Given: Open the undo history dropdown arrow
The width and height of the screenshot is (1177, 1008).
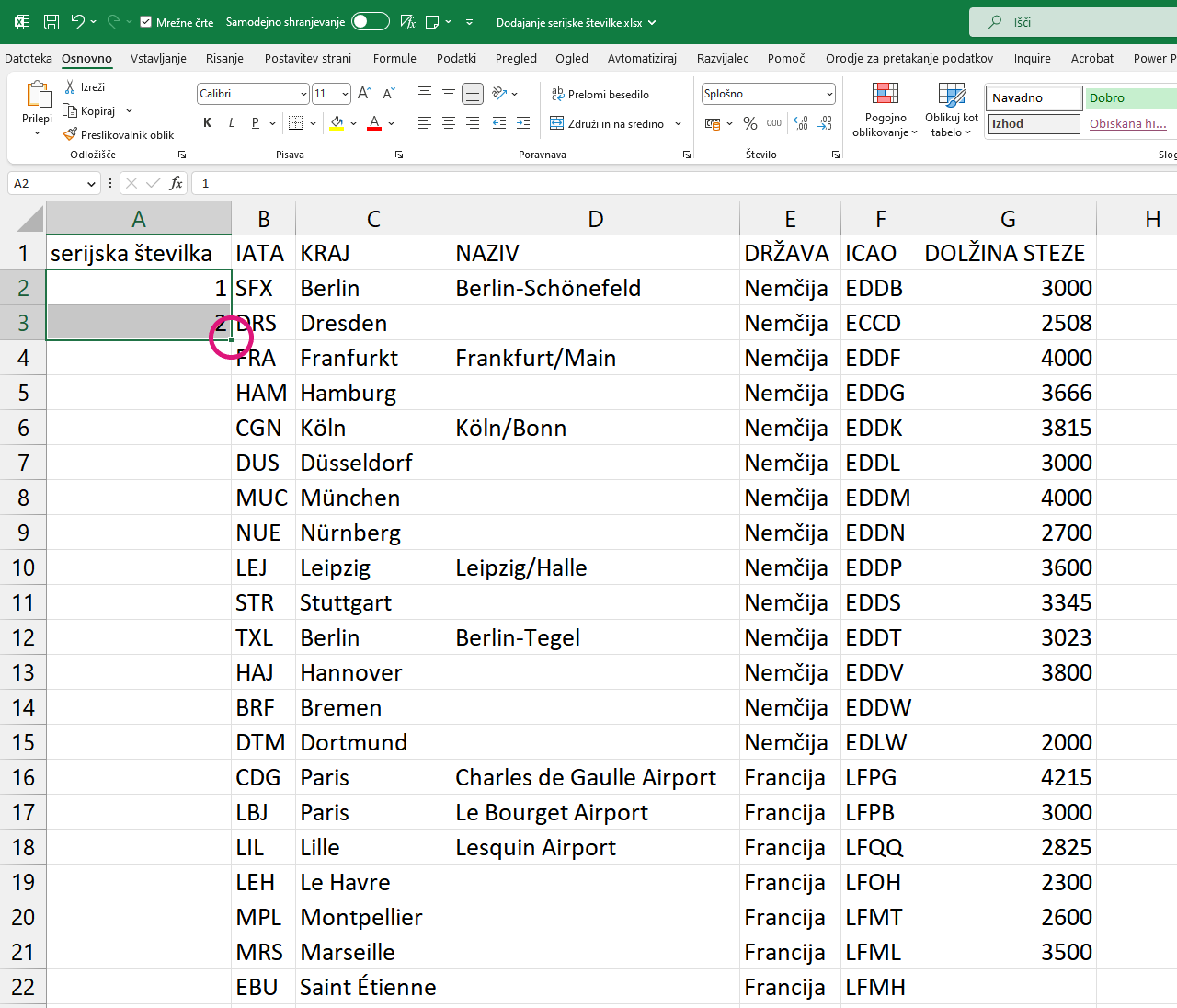Looking at the screenshot, I should (93, 22).
